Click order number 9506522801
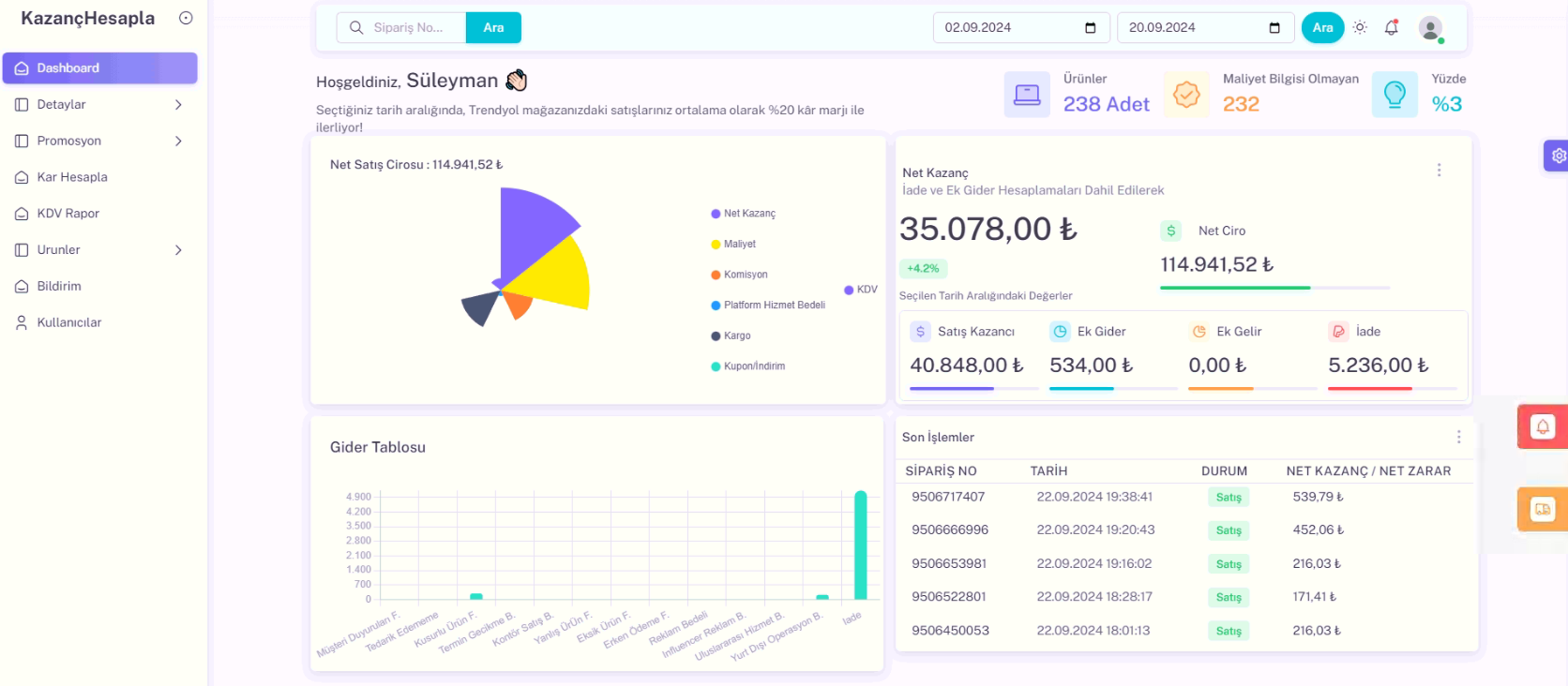Screen dimensions: 1568x686 click(x=949, y=596)
